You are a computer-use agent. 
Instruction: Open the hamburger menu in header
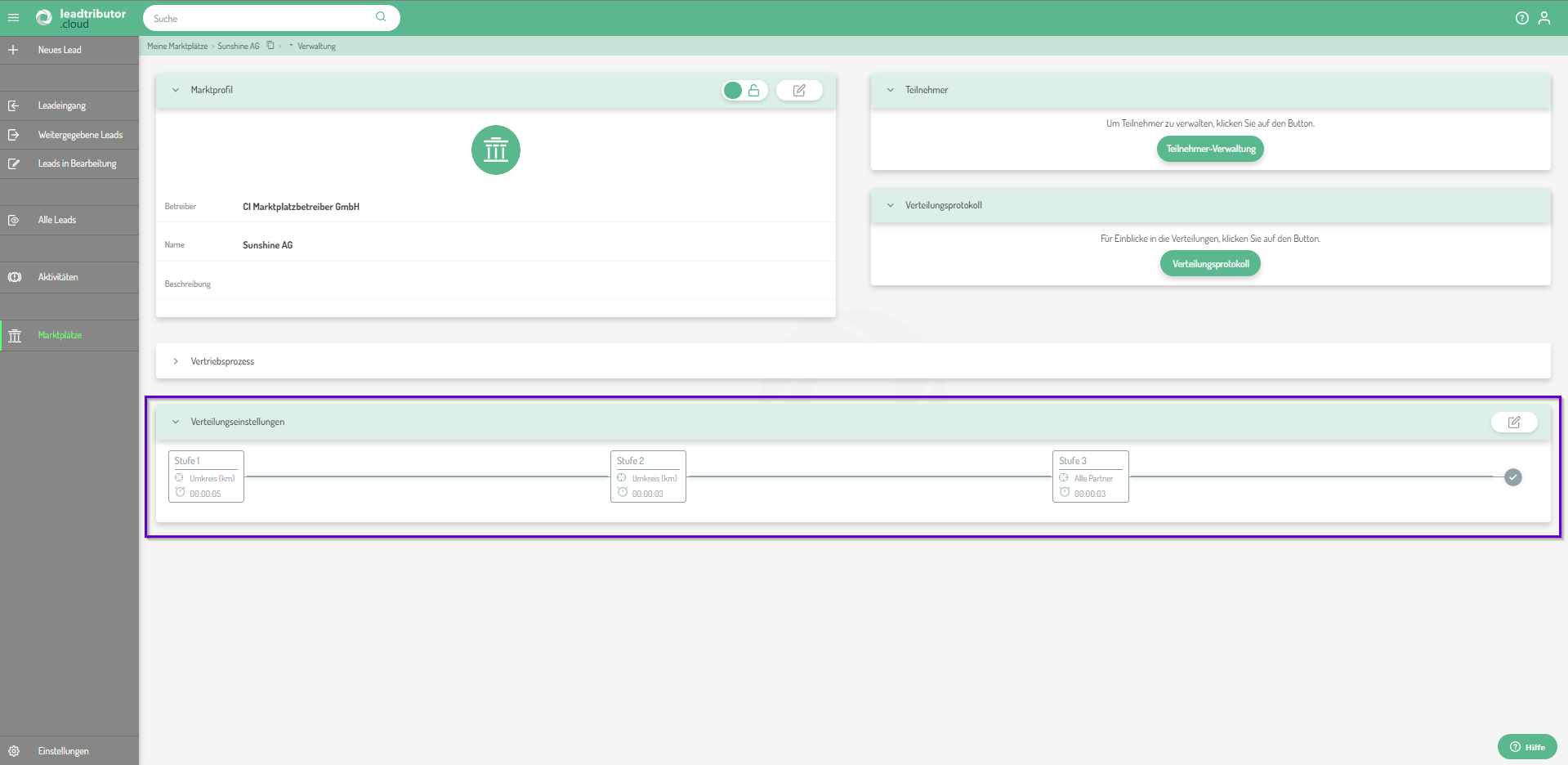(x=13, y=17)
